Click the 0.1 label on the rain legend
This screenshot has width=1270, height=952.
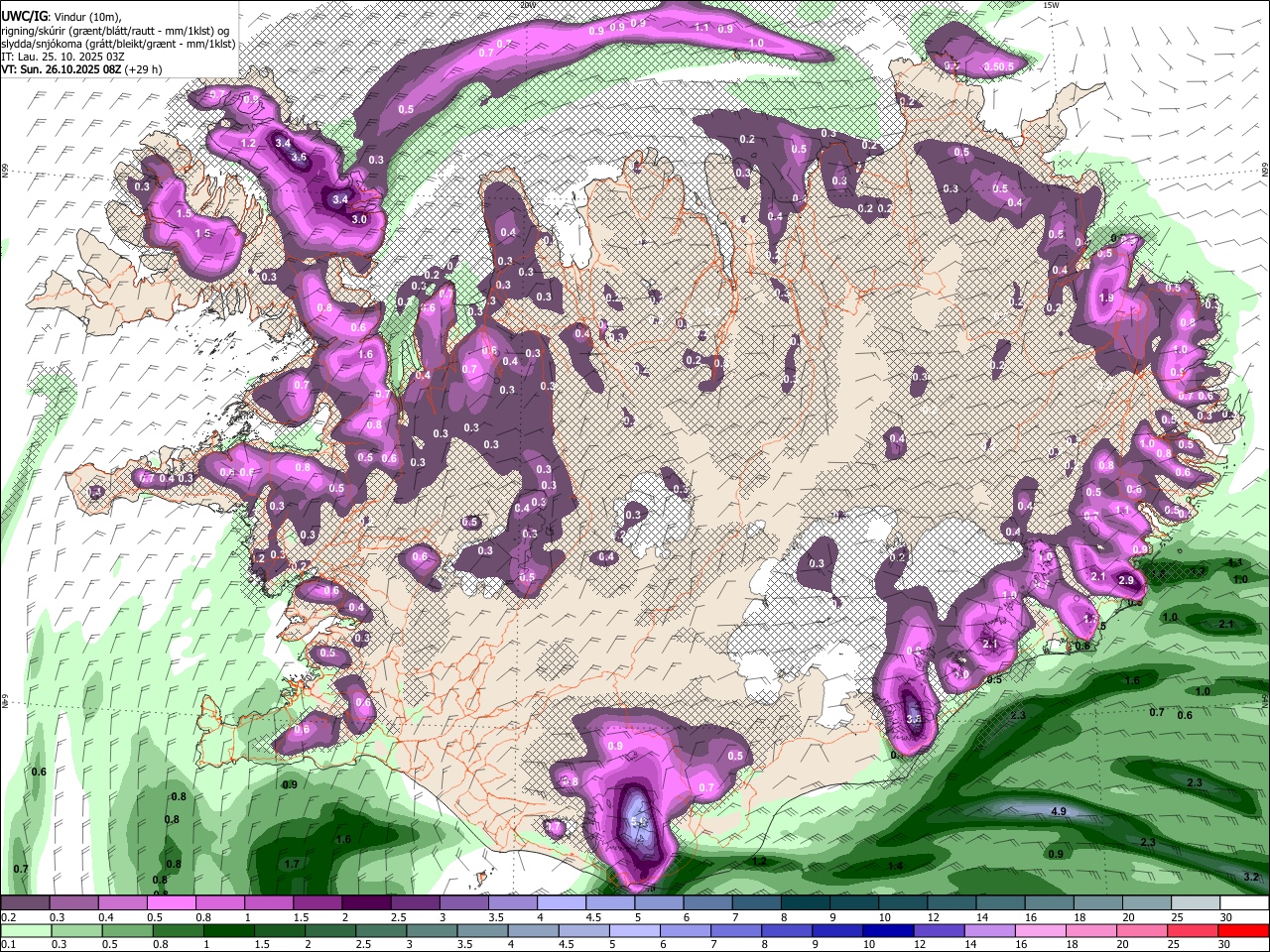(8, 945)
